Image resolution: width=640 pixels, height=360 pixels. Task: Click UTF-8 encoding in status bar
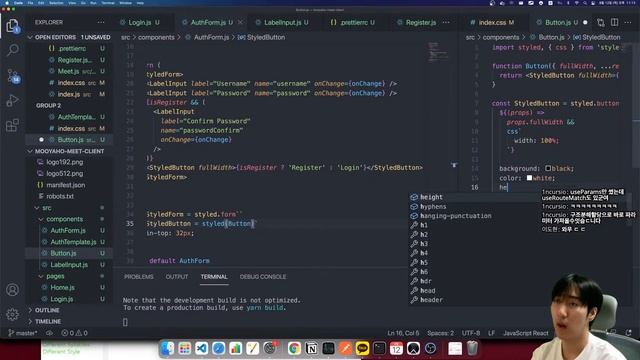click(471, 333)
